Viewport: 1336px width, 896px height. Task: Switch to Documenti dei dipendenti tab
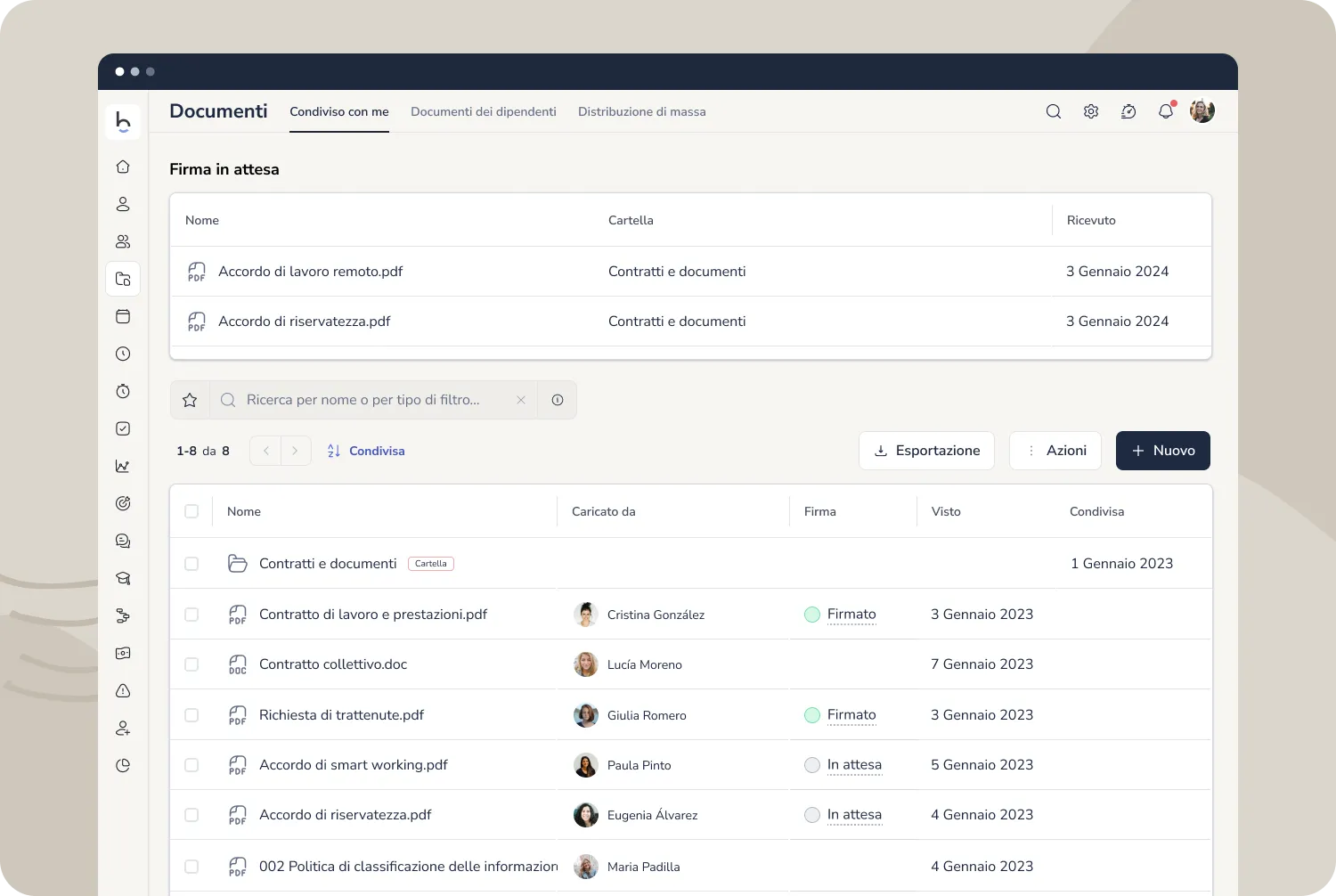point(484,111)
